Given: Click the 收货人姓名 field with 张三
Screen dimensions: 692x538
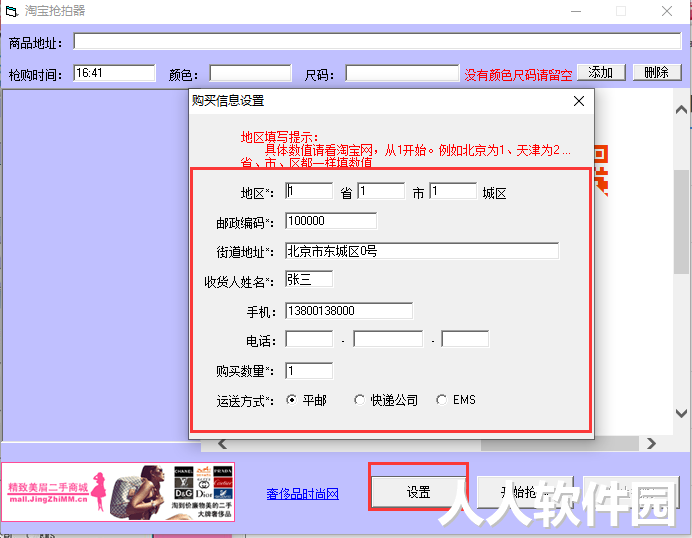Looking at the screenshot, I should tap(309, 279).
